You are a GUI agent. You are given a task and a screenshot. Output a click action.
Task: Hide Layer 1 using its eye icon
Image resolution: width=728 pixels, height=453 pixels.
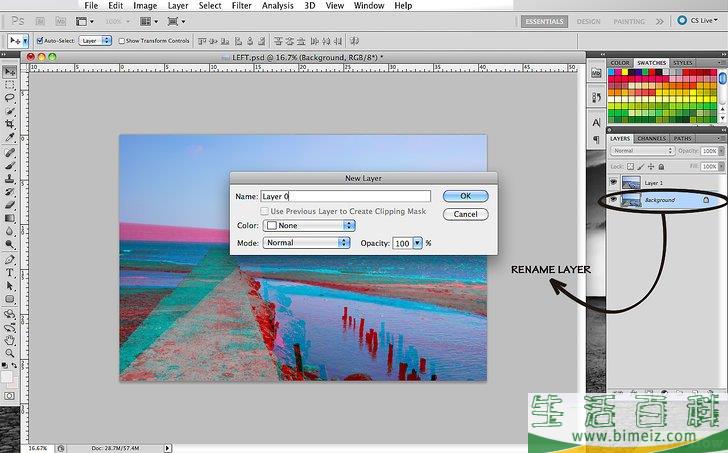tap(613, 183)
